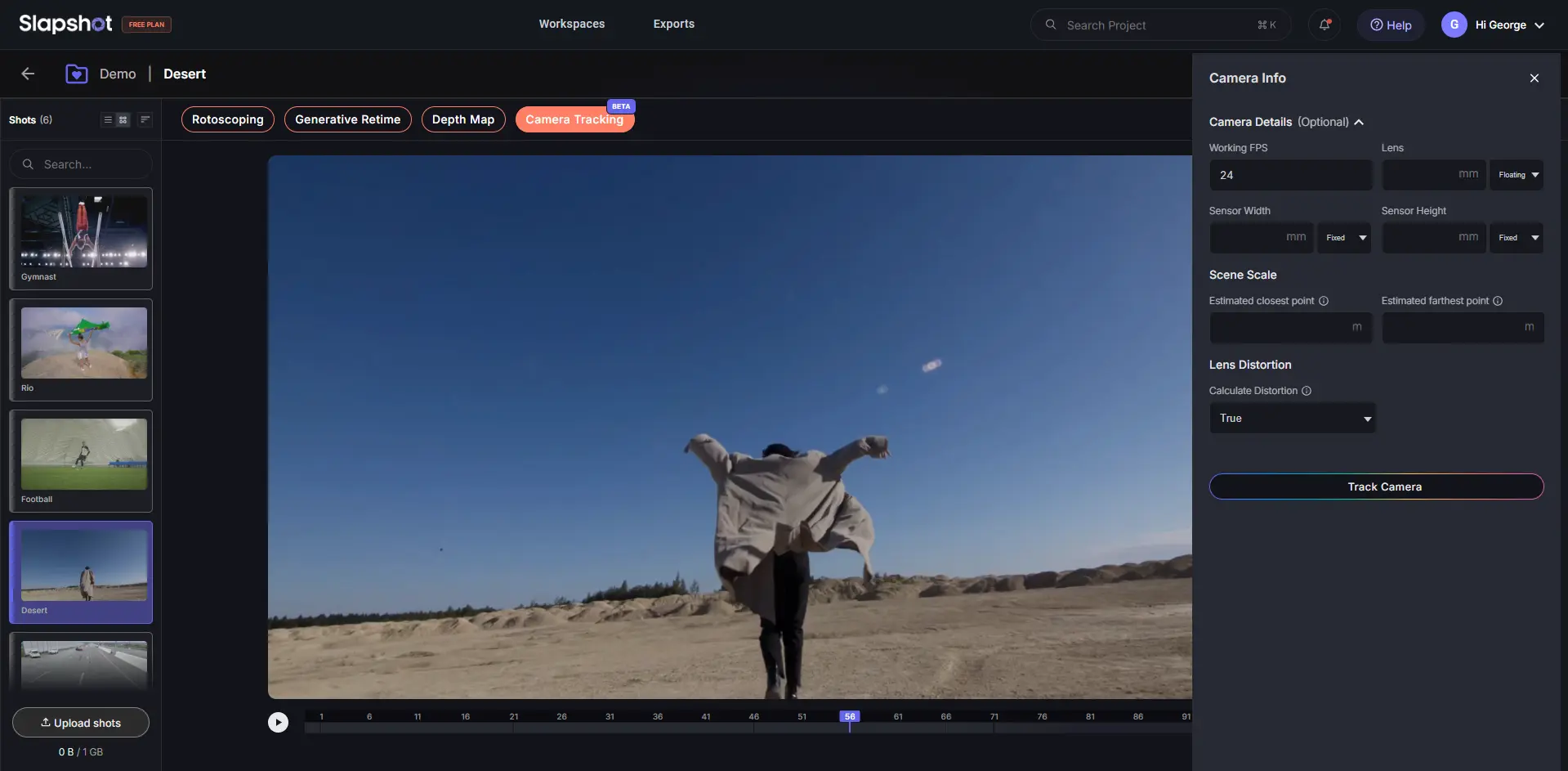Open the Sensor Width Fixed dropdown
The image size is (1568, 771).
[x=1344, y=238]
